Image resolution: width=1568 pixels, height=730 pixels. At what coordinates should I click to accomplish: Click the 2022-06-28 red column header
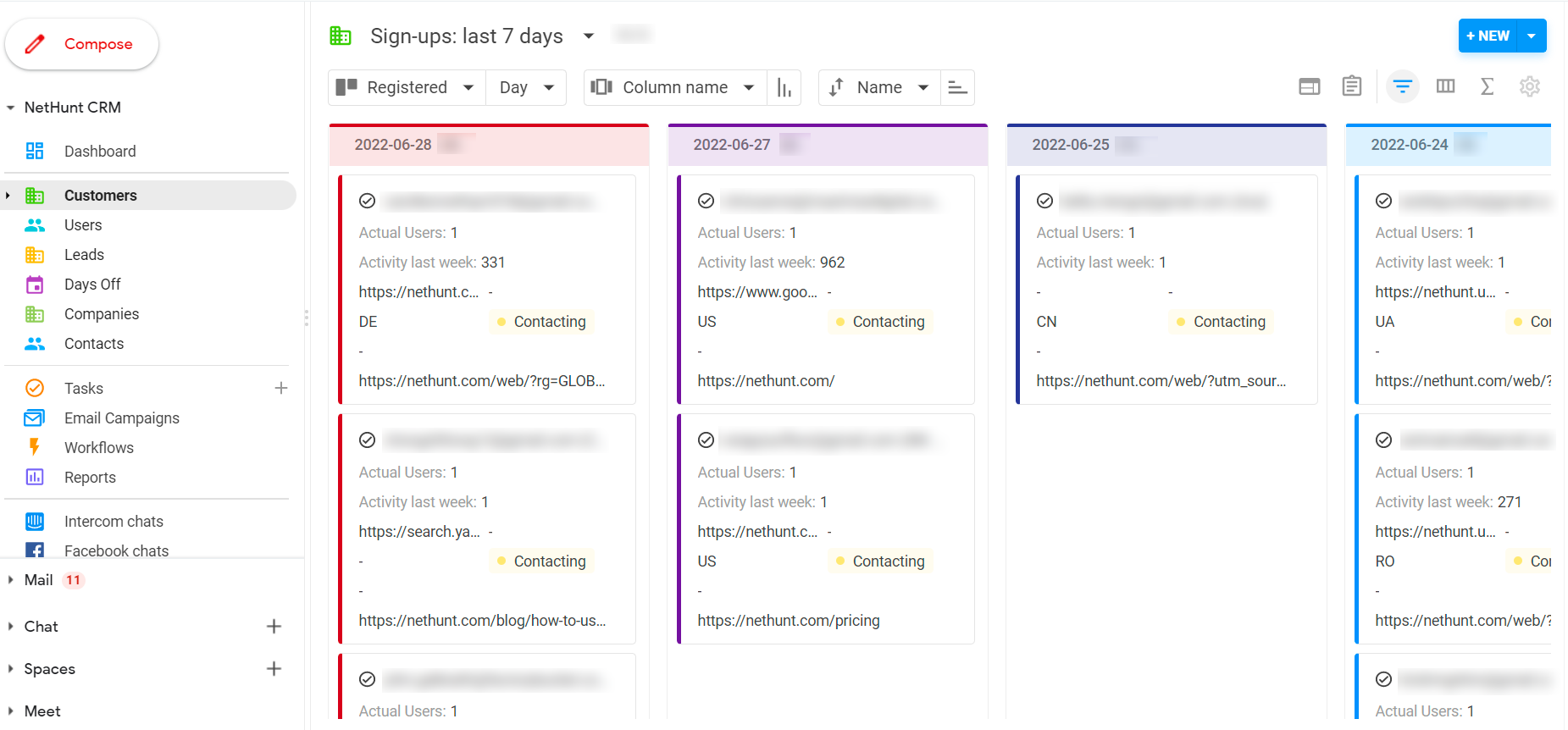489,145
